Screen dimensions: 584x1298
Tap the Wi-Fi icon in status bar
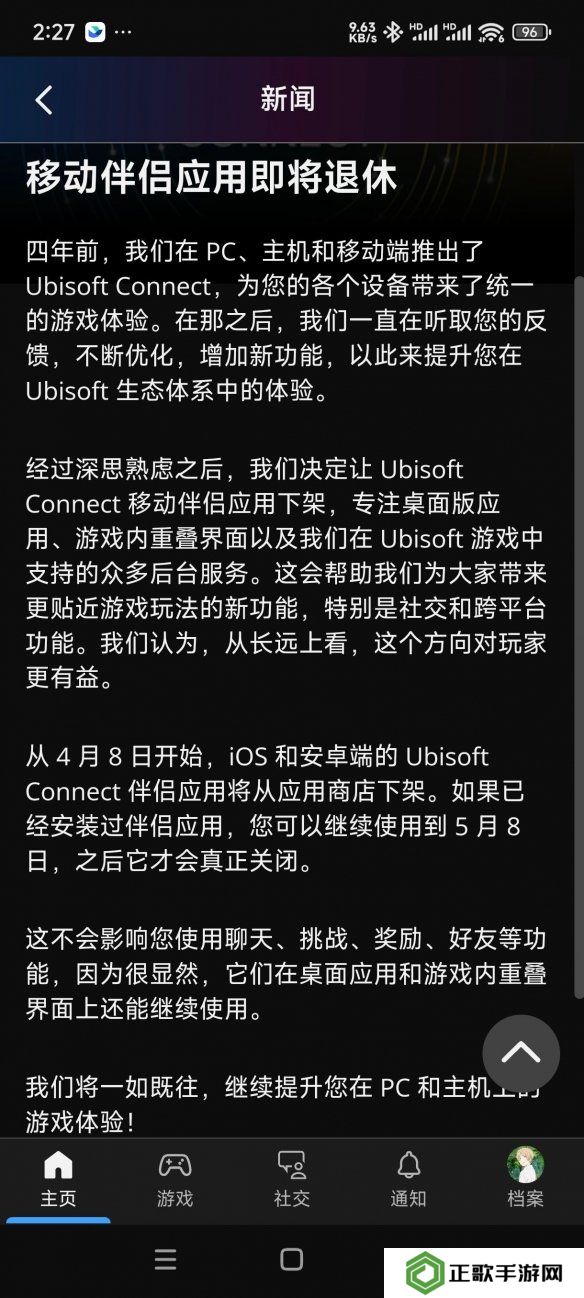pyautogui.click(x=490, y=32)
